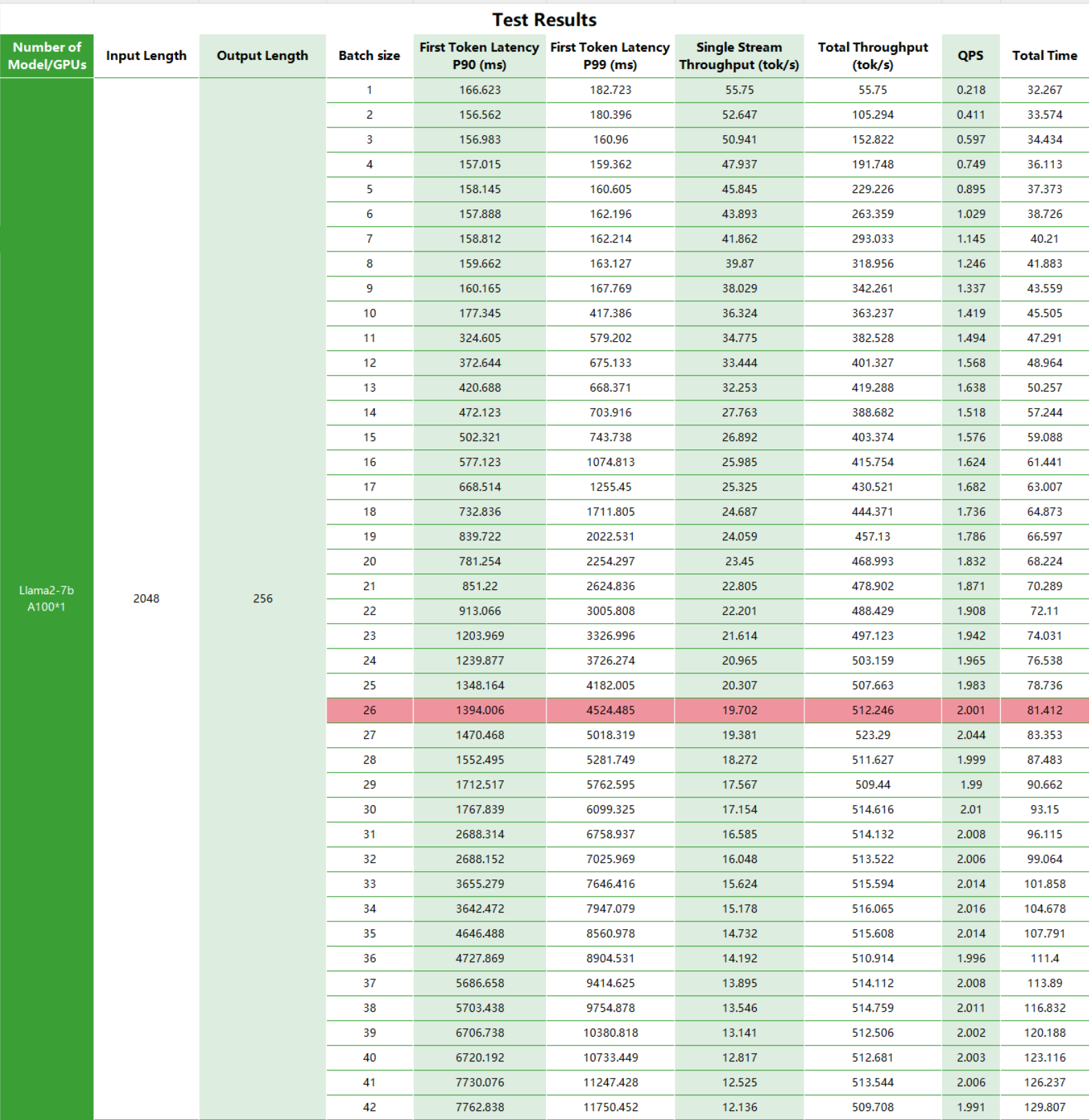Click QPS value "1.99"
Viewport: 1089px width, 1120px height.
[x=970, y=785]
